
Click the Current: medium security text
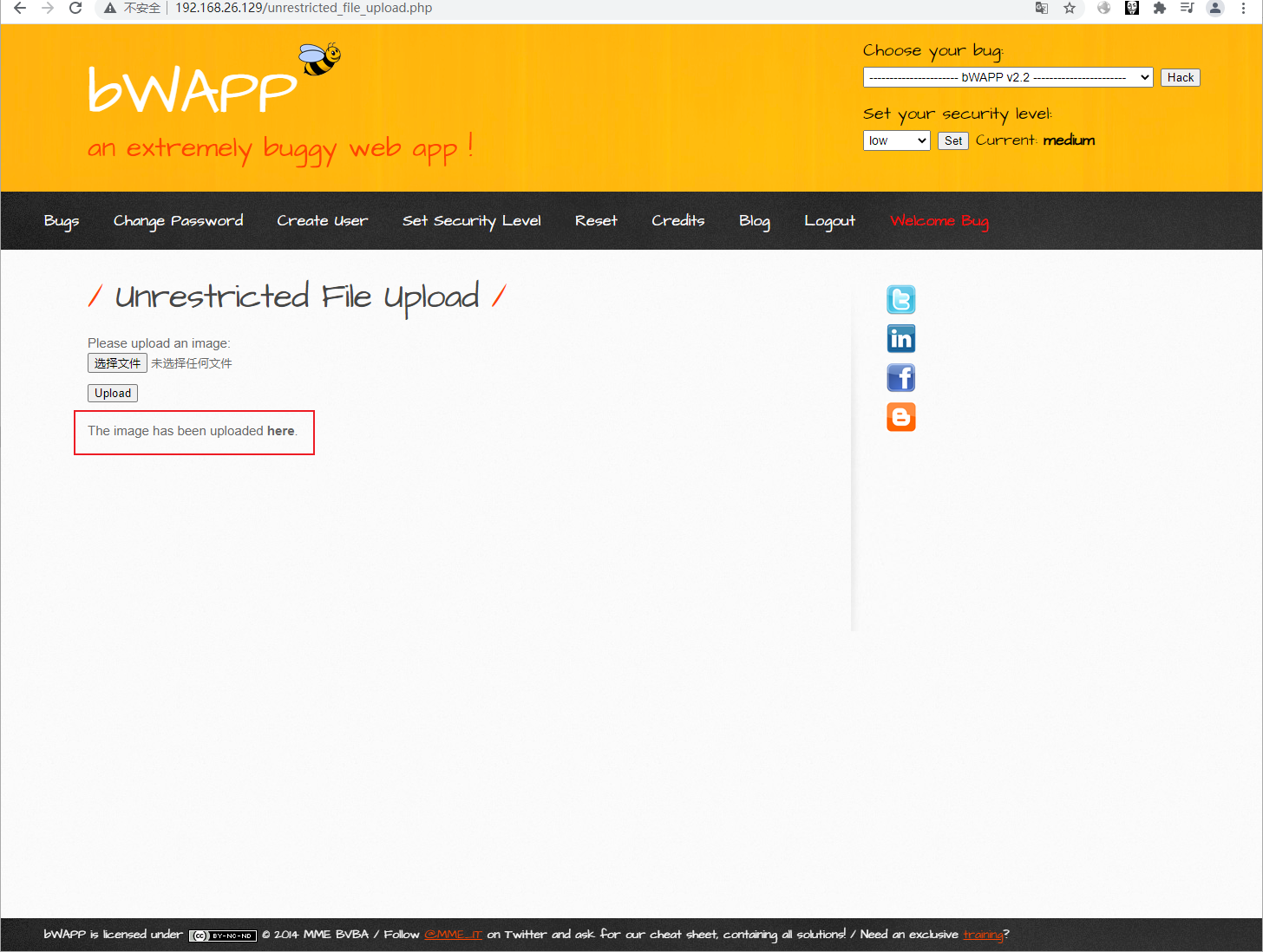tap(1035, 140)
